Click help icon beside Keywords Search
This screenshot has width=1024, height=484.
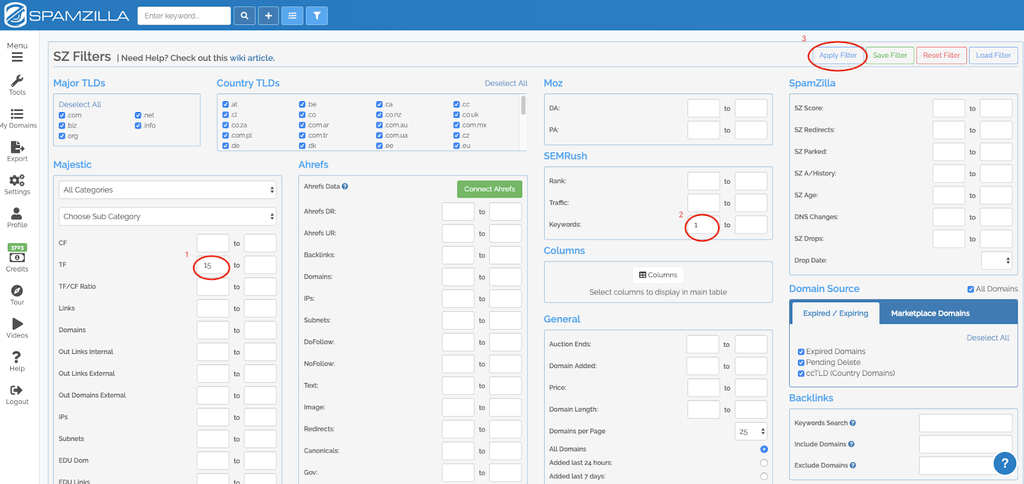(854, 423)
